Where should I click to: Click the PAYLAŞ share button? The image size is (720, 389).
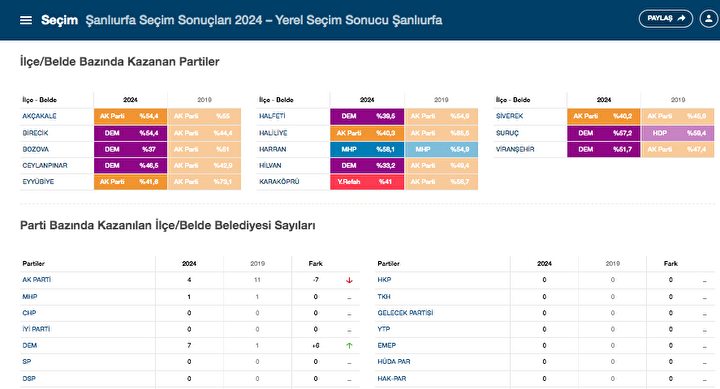[666, 19]
